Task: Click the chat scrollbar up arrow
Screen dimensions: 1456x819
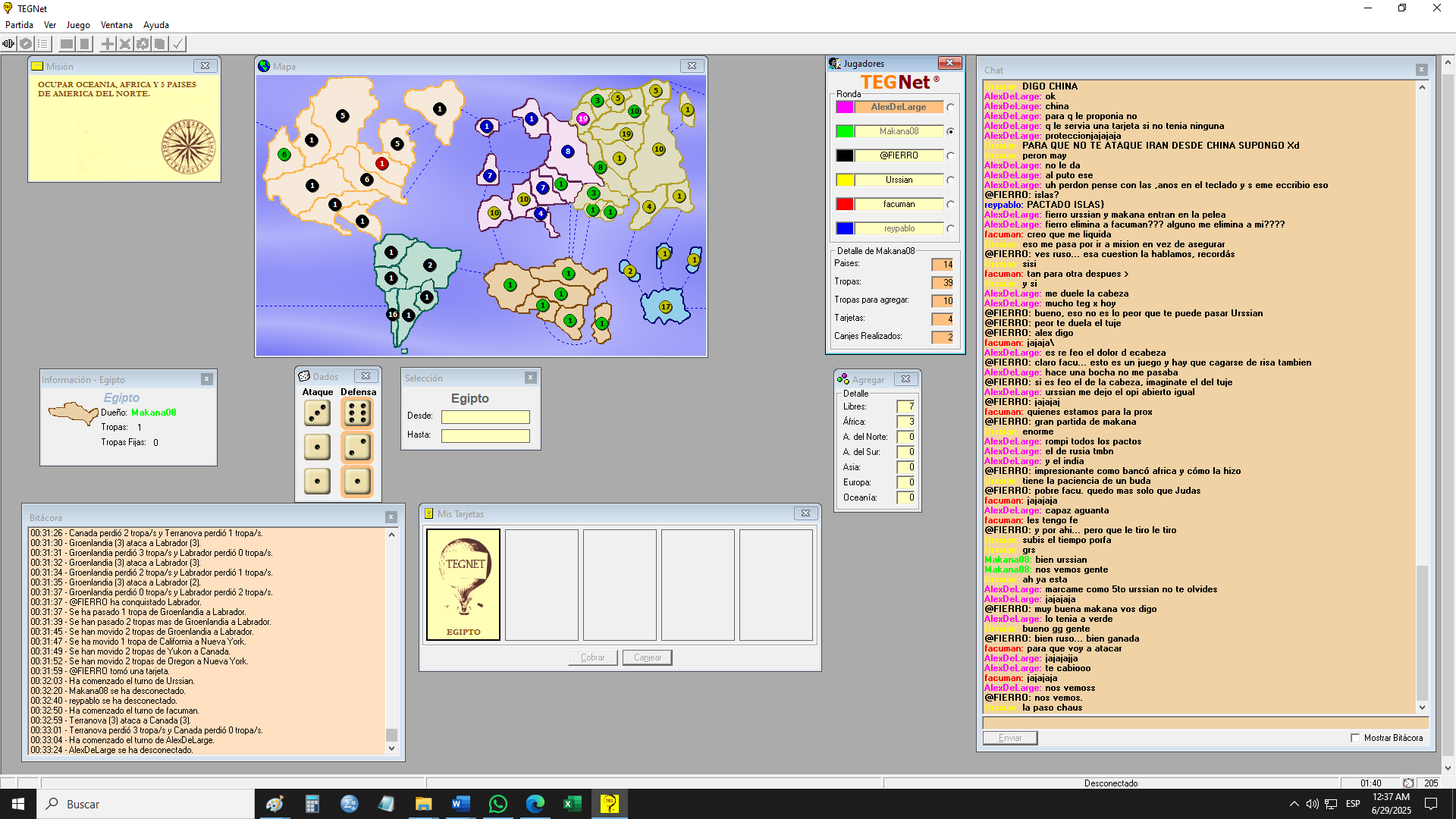Action: (1422, 87)
